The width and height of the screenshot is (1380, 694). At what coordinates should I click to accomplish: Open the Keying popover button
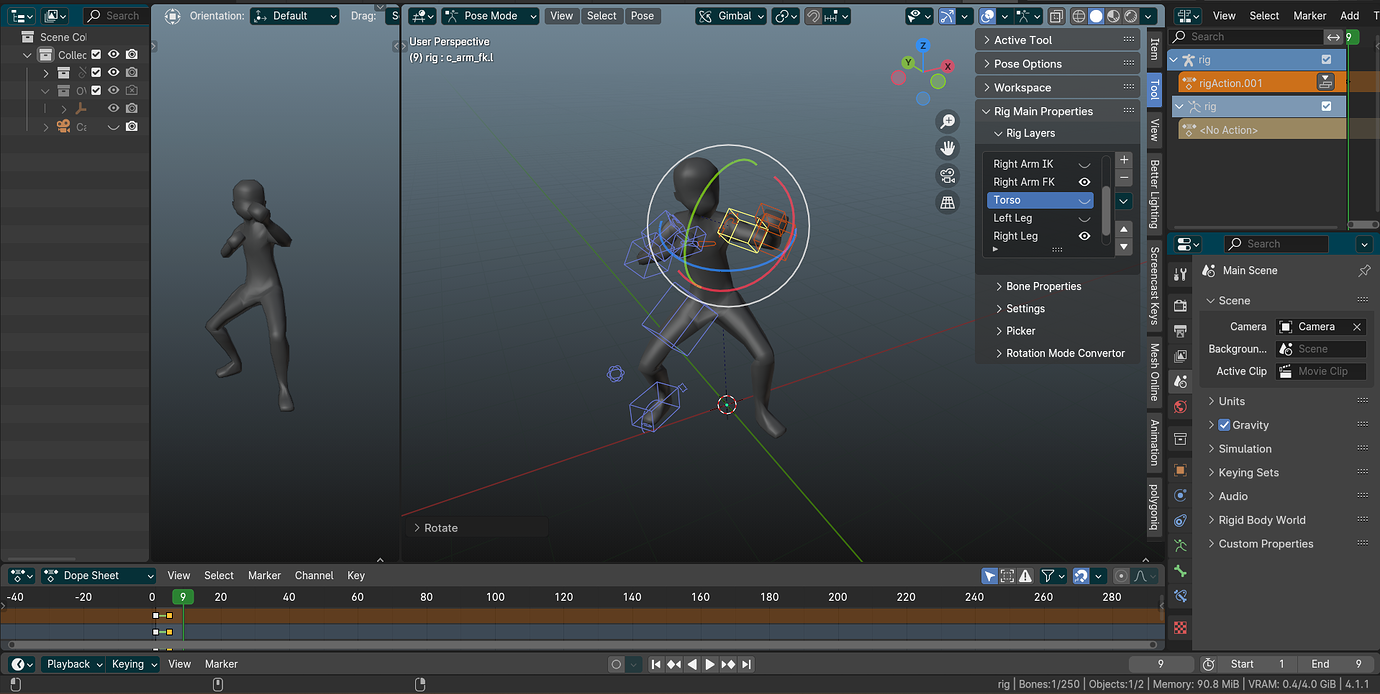[133, 664]
